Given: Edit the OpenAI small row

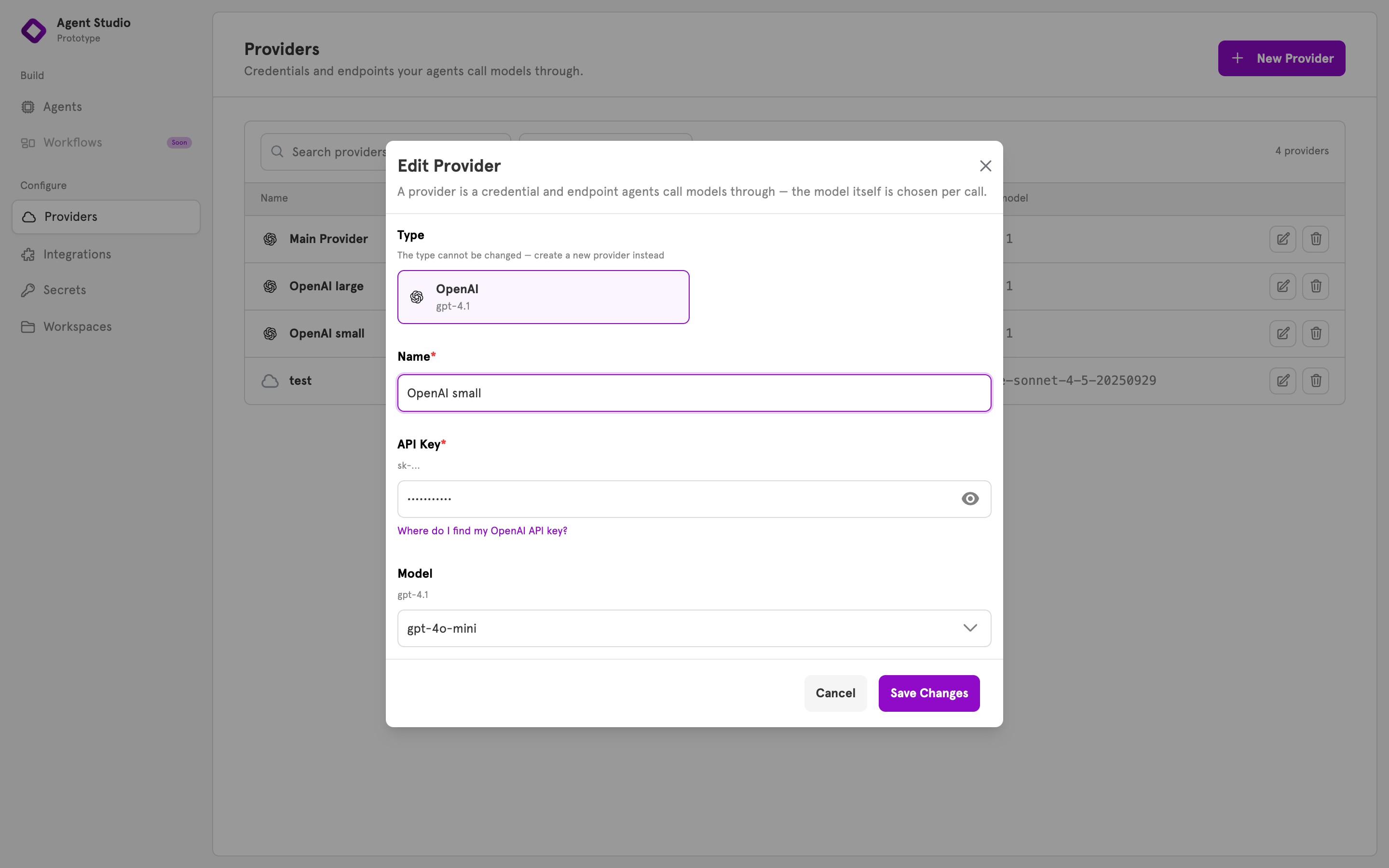Looking at the screenshot, I should tap(1282, 334).
